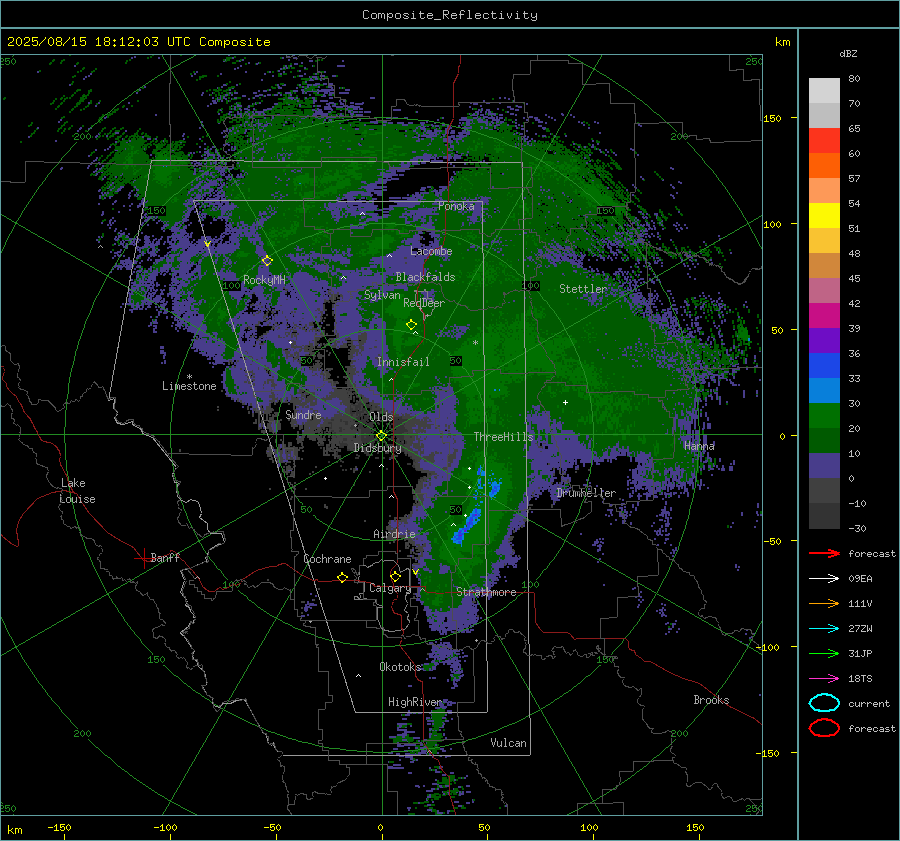Click the light gray swatch below 80
900x841 pixels.
click(x=824, y=91)
